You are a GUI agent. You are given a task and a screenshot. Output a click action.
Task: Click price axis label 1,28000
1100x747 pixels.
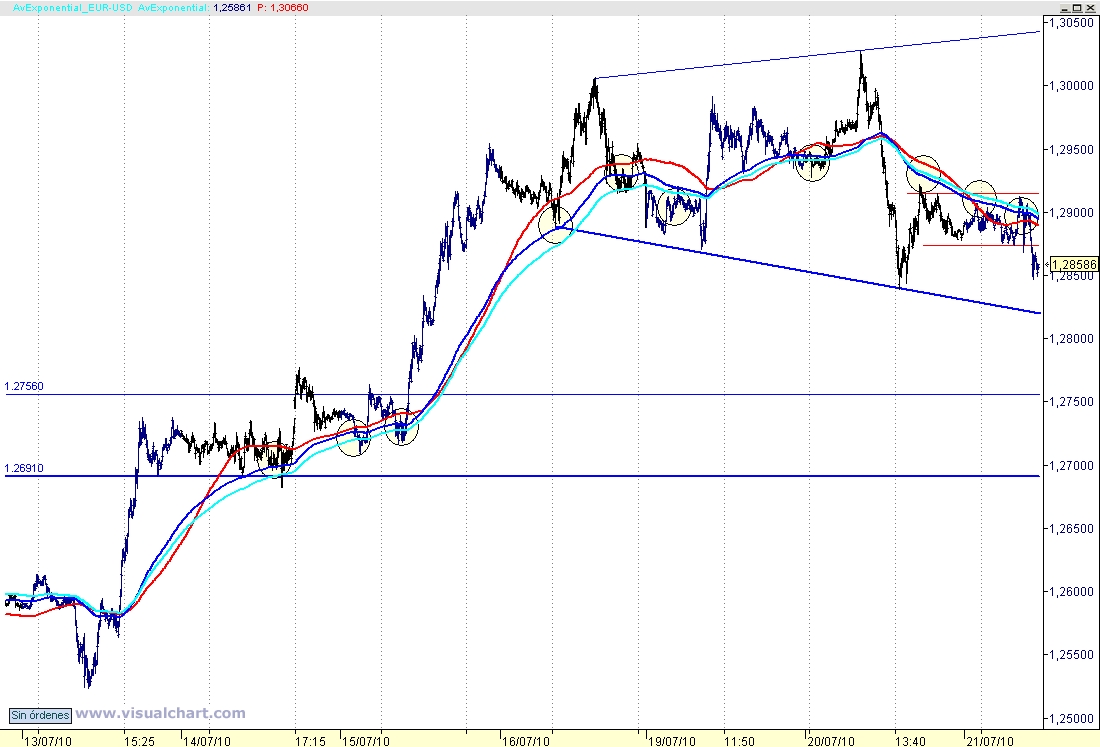point(1071,339)
